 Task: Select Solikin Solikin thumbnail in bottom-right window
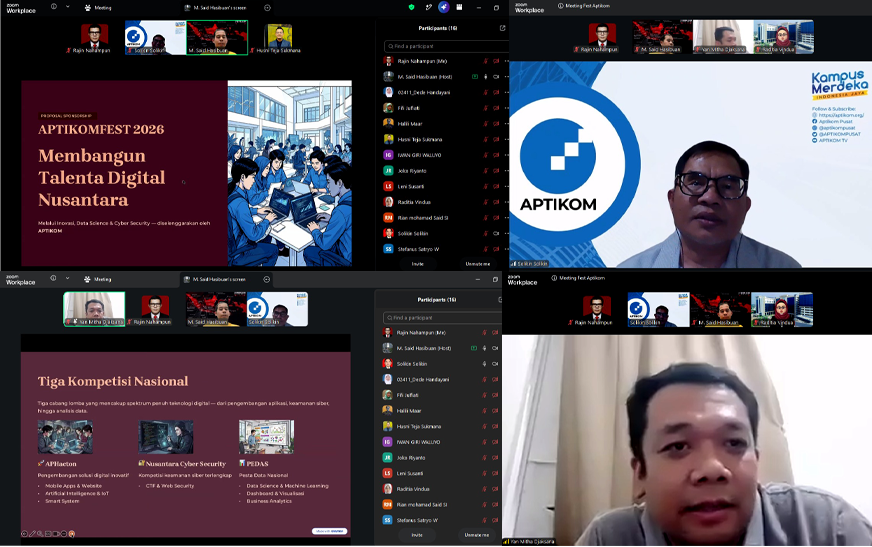click(658, 310)
